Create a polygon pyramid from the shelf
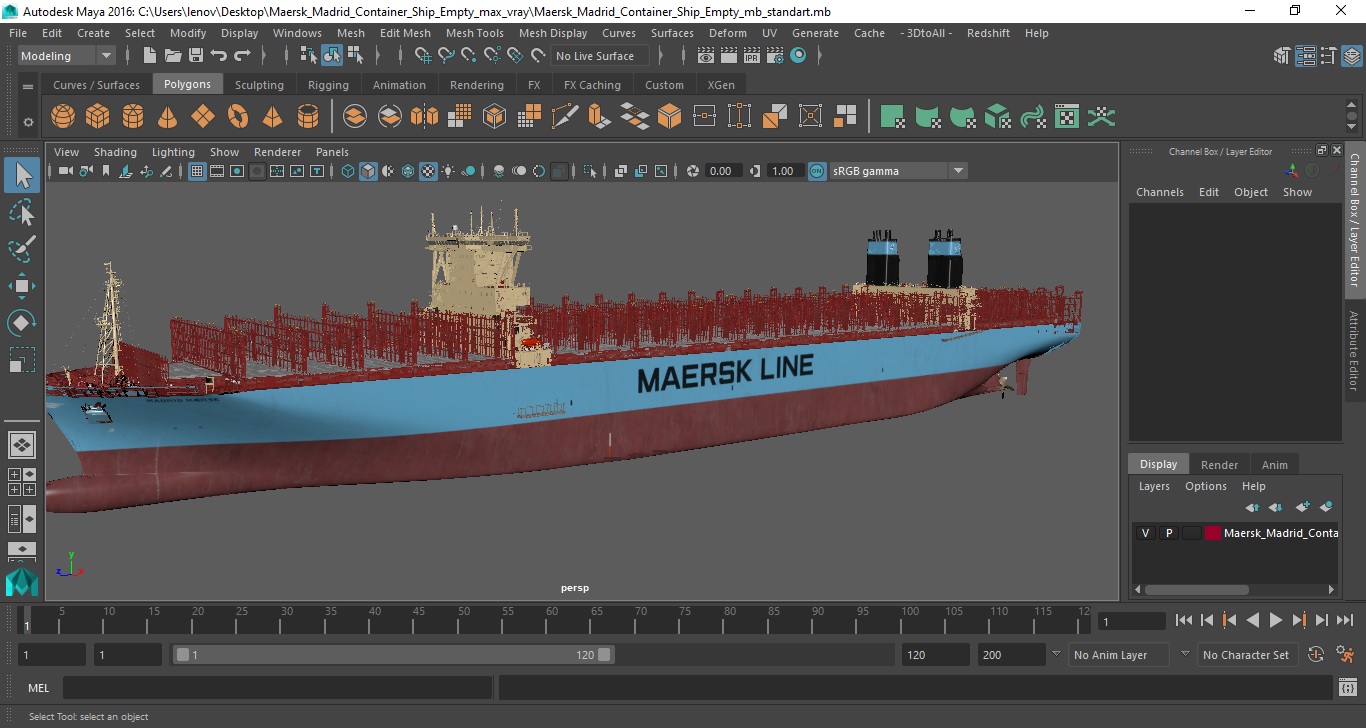This screenshot has height=728, width=1366. [x=273, y=117]
